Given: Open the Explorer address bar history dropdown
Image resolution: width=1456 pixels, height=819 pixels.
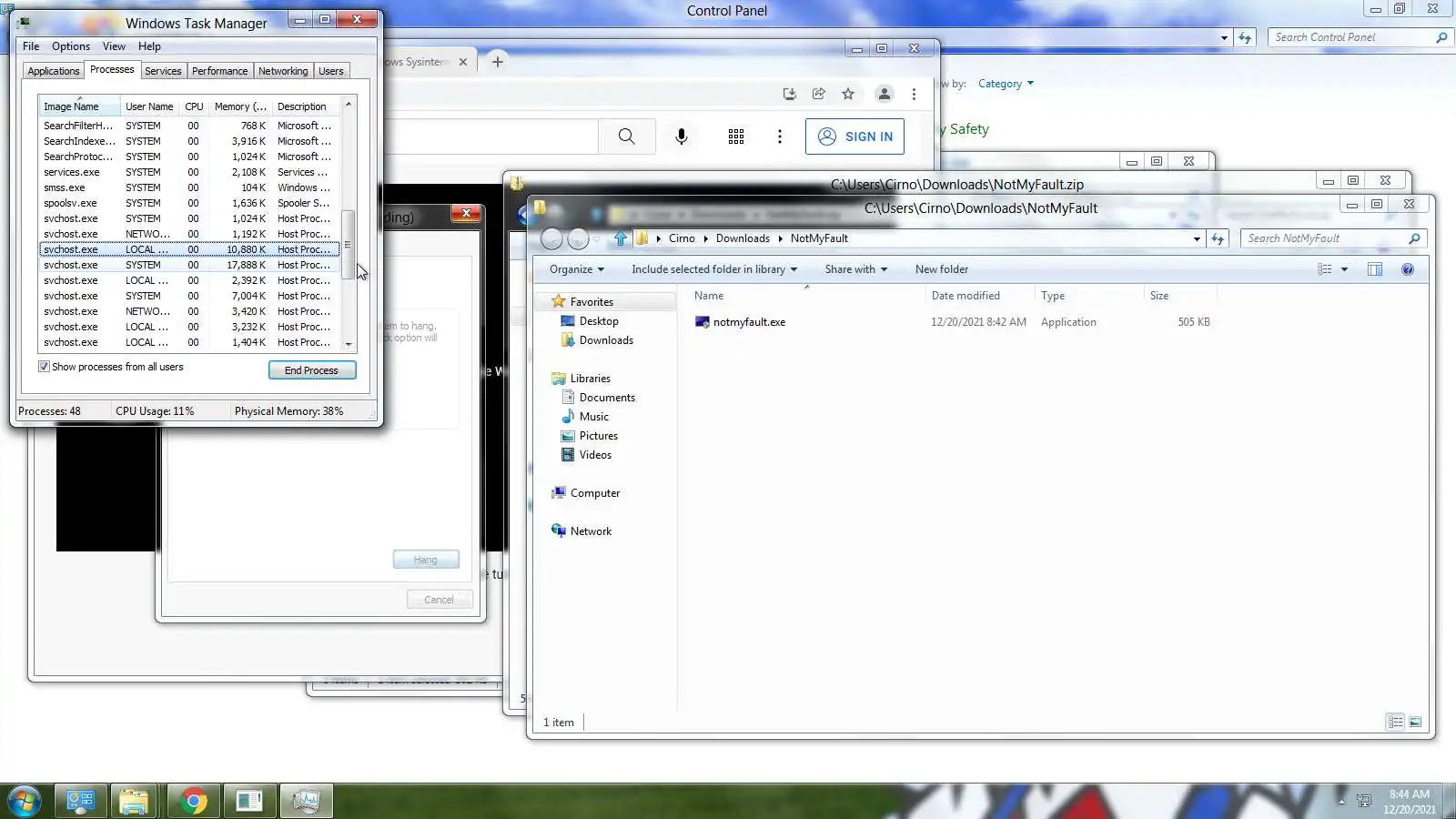Looking at the screenshot, I should click(x=1197, y=238).
